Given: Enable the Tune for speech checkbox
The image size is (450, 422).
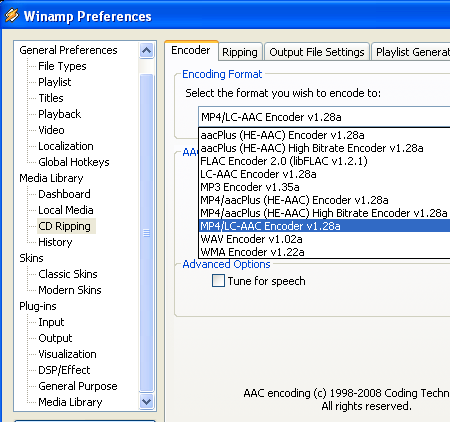Looking at the screenshot, I should [218, 281].
